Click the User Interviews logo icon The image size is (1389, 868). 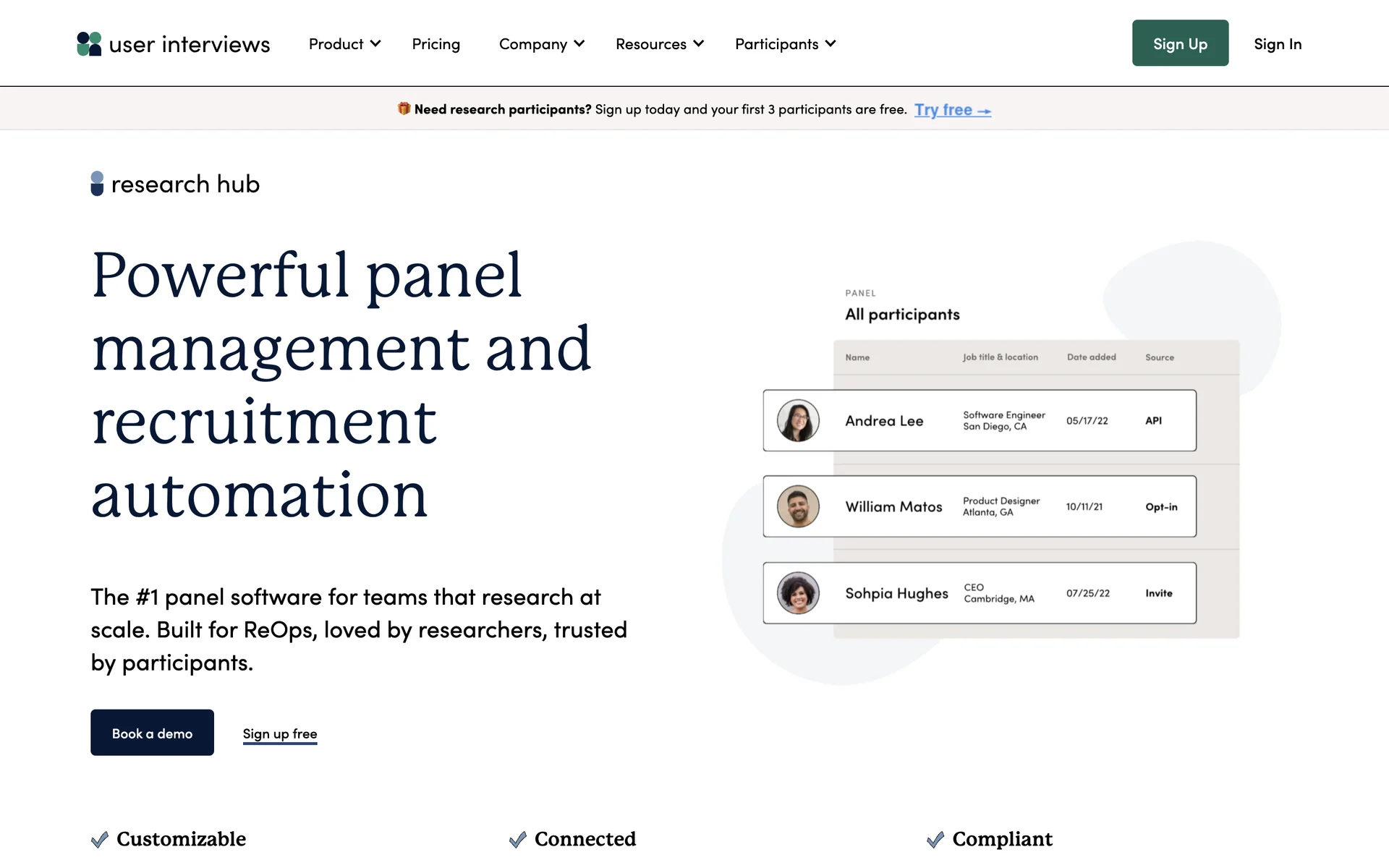click(x=89, y=44)
